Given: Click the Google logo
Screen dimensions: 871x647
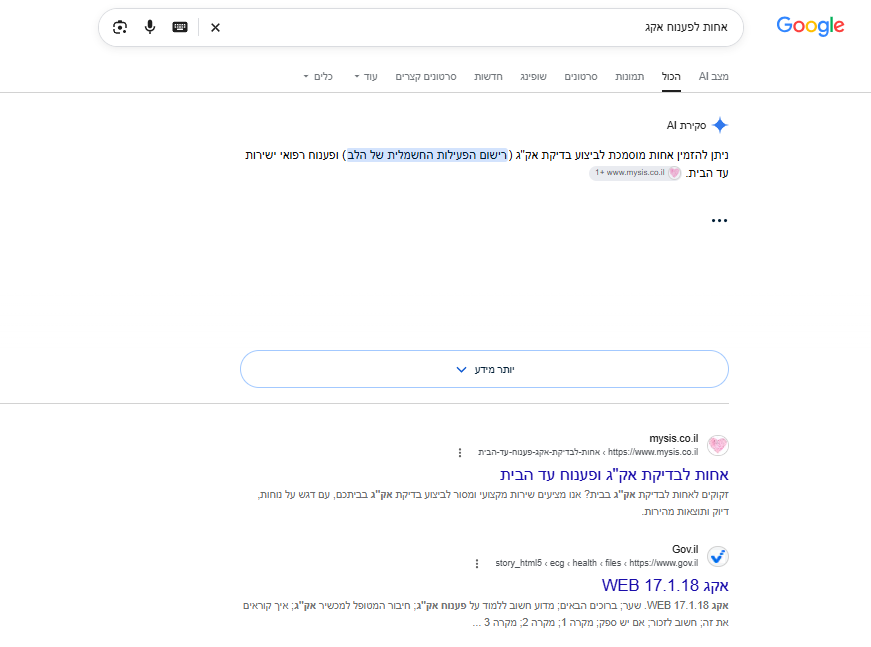Looking at the screenshot, I should point(810,26).
